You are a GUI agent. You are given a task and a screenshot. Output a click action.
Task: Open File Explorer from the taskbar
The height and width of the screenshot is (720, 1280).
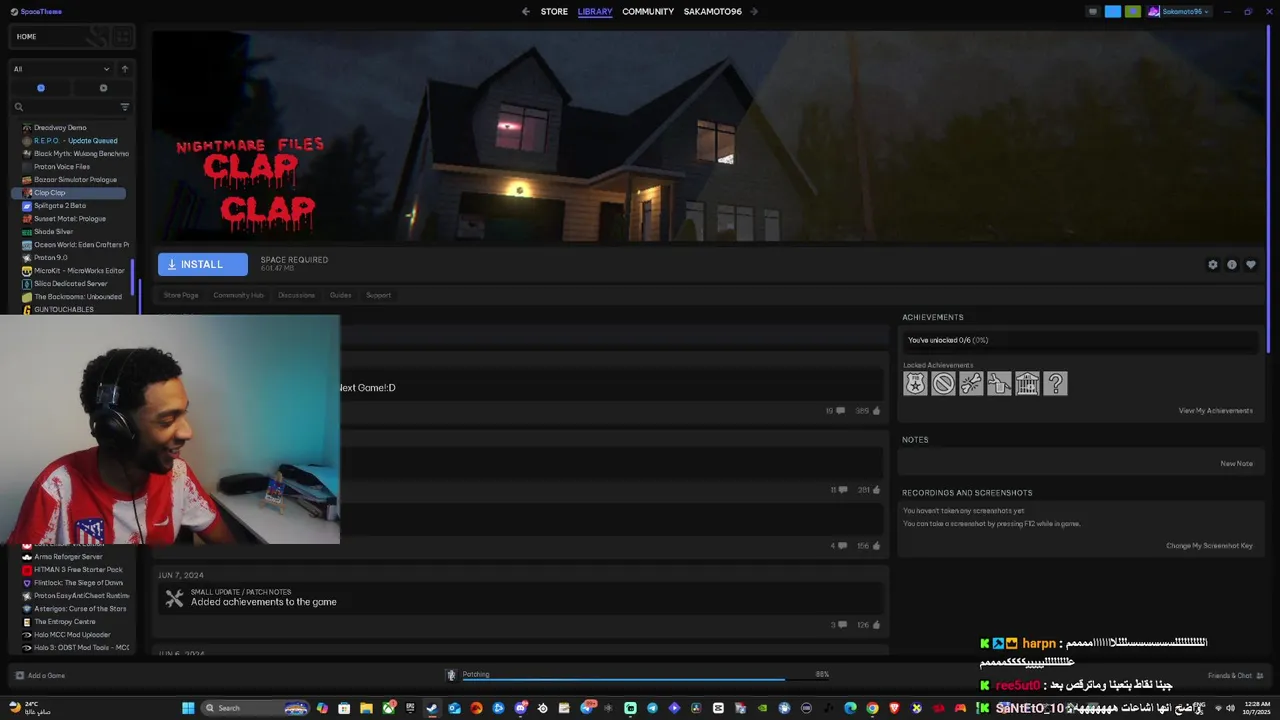[x=366, y=708]
